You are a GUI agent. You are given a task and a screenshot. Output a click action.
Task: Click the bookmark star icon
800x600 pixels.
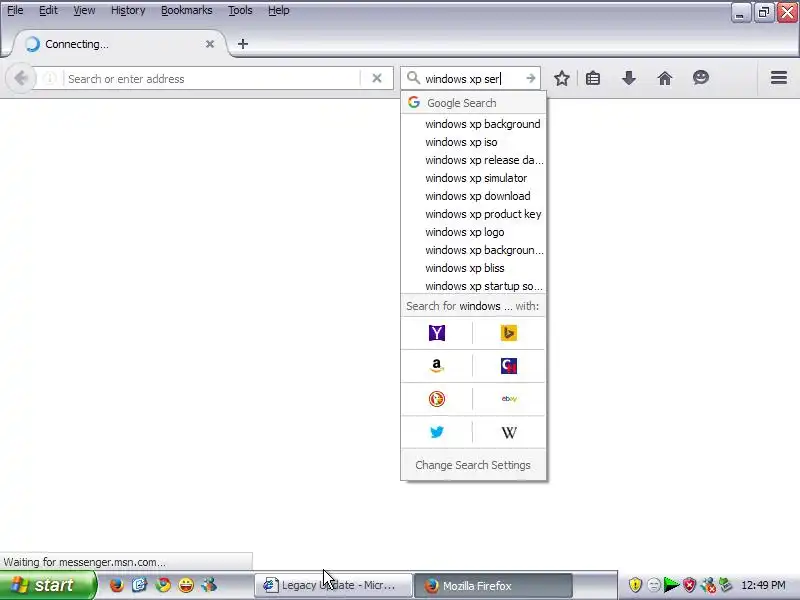[562, 79]
